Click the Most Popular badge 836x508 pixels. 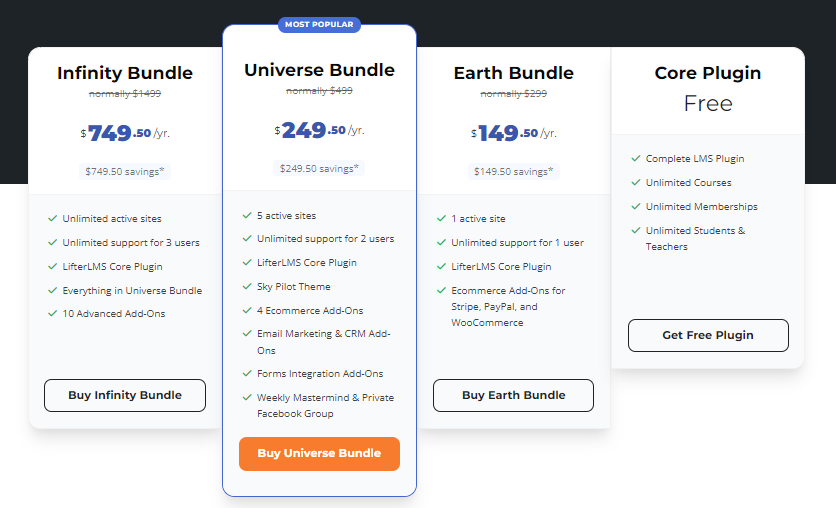coord(319,24)
